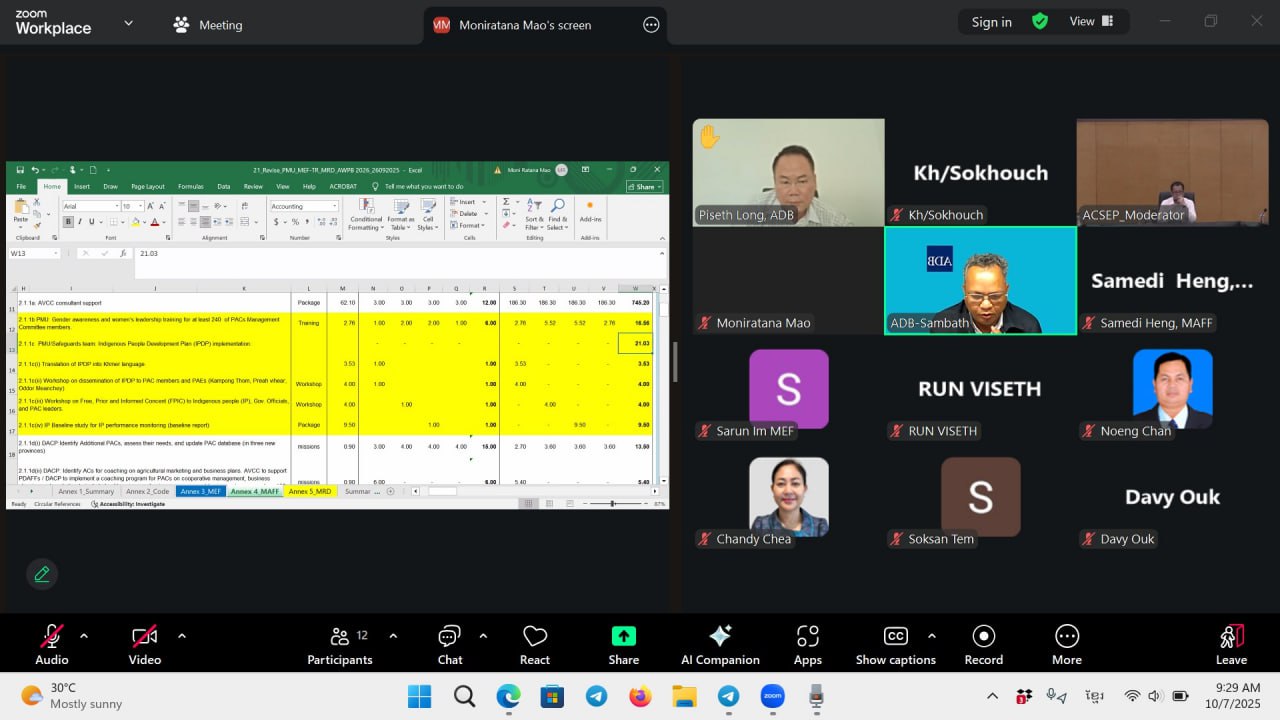
Task: Click the Sign in button
Action: click(x=991, y=22)
